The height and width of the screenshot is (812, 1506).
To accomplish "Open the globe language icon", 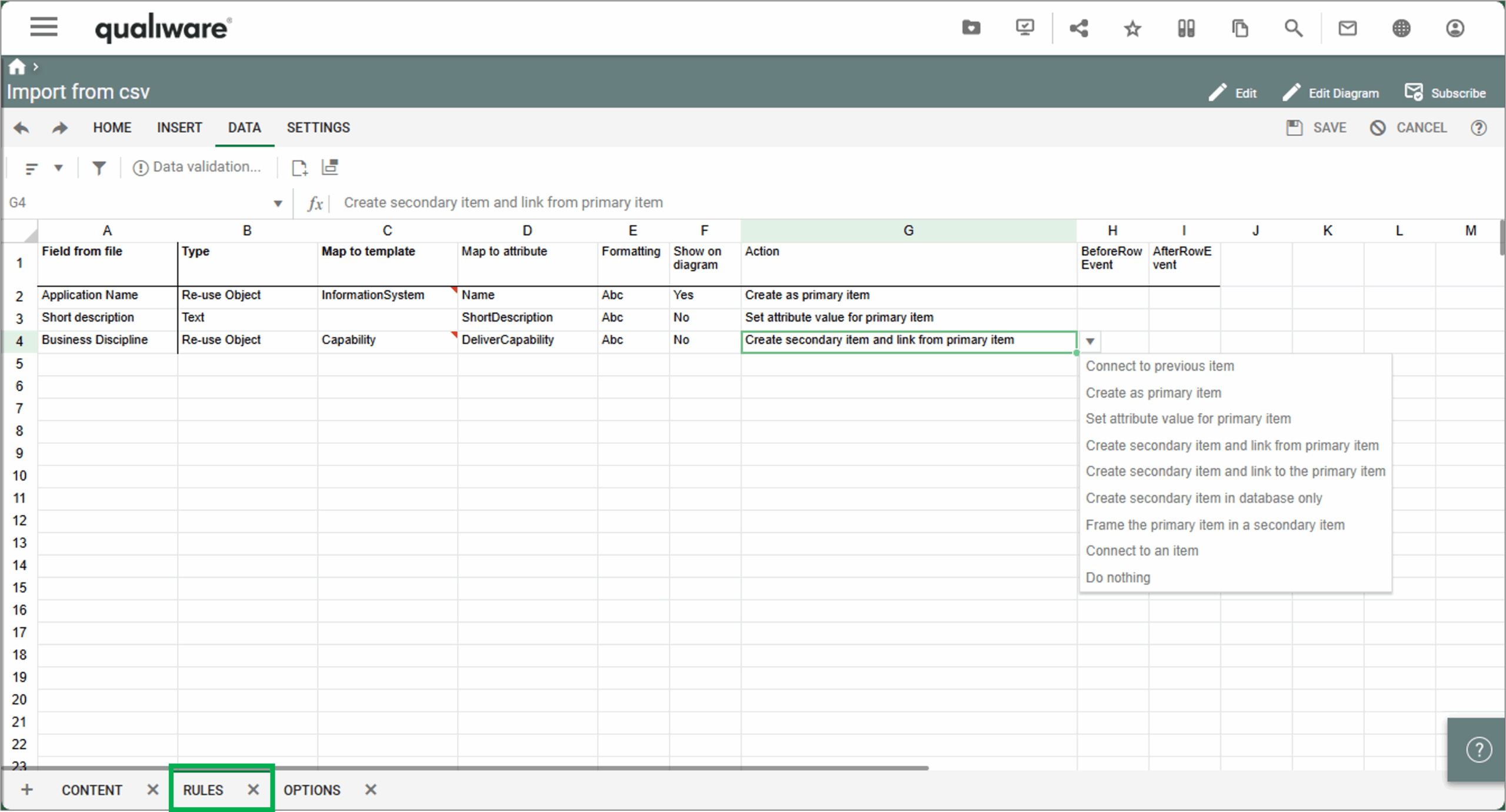I will tap(1401, 28).
